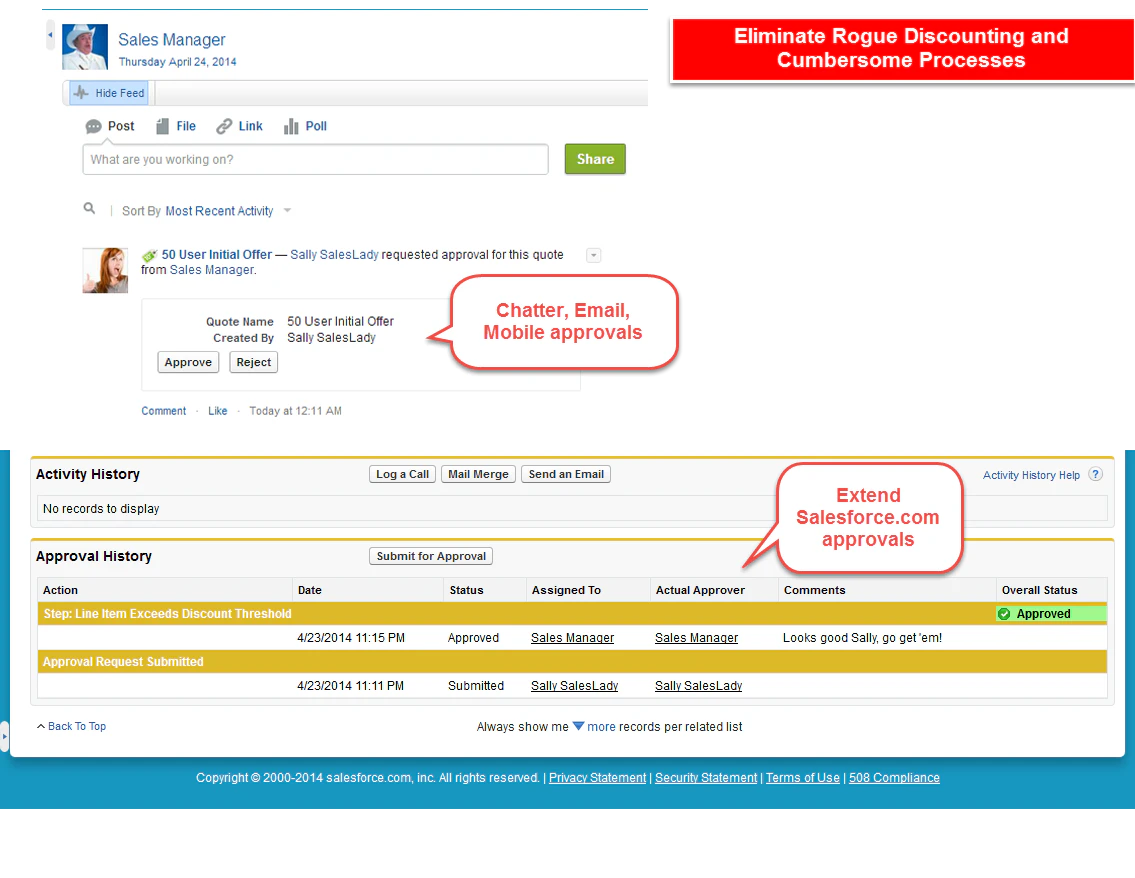Click the Log a Call button
The width and height of the screenshot is (1135, 878).
pos(402,474)
